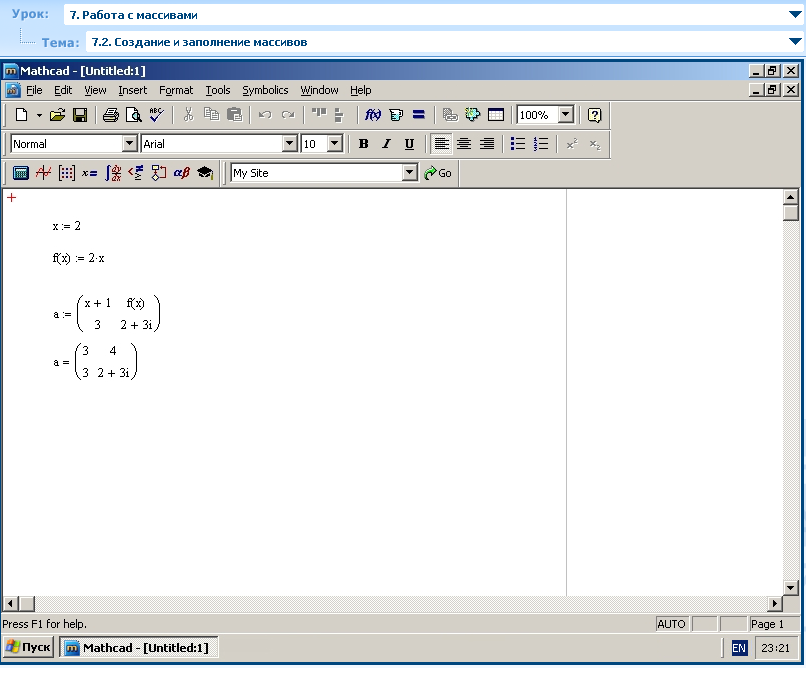The width and height of the screenshot is (806, 682).
Task: Open the Evaluation x= palette
Action: 89,173
